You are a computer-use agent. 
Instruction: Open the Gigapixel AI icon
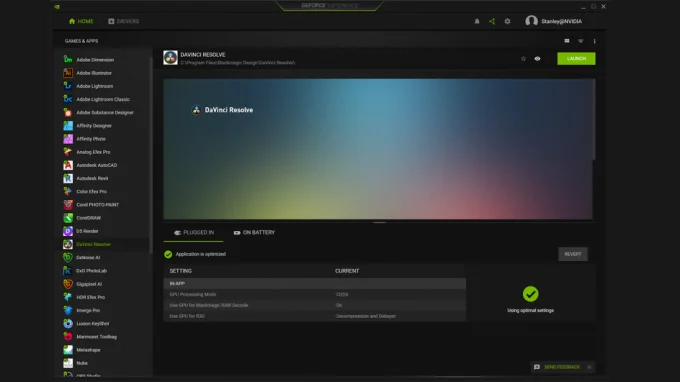click(x=68, y=284)
